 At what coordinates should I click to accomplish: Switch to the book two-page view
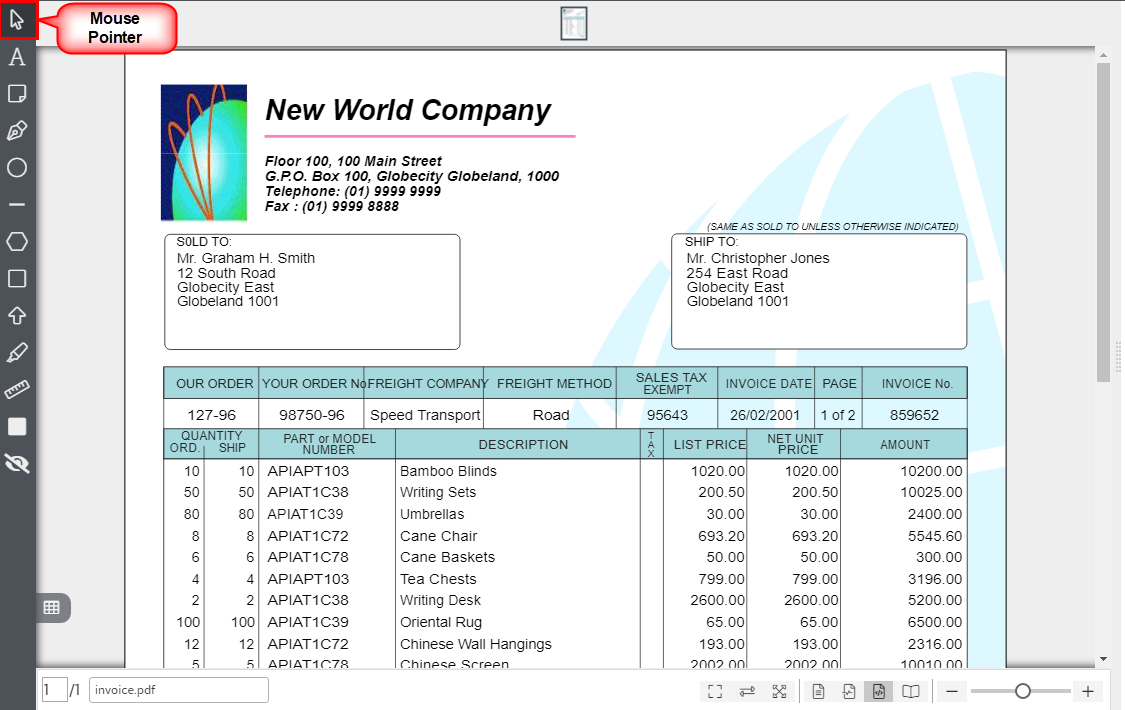coord(910,691)
